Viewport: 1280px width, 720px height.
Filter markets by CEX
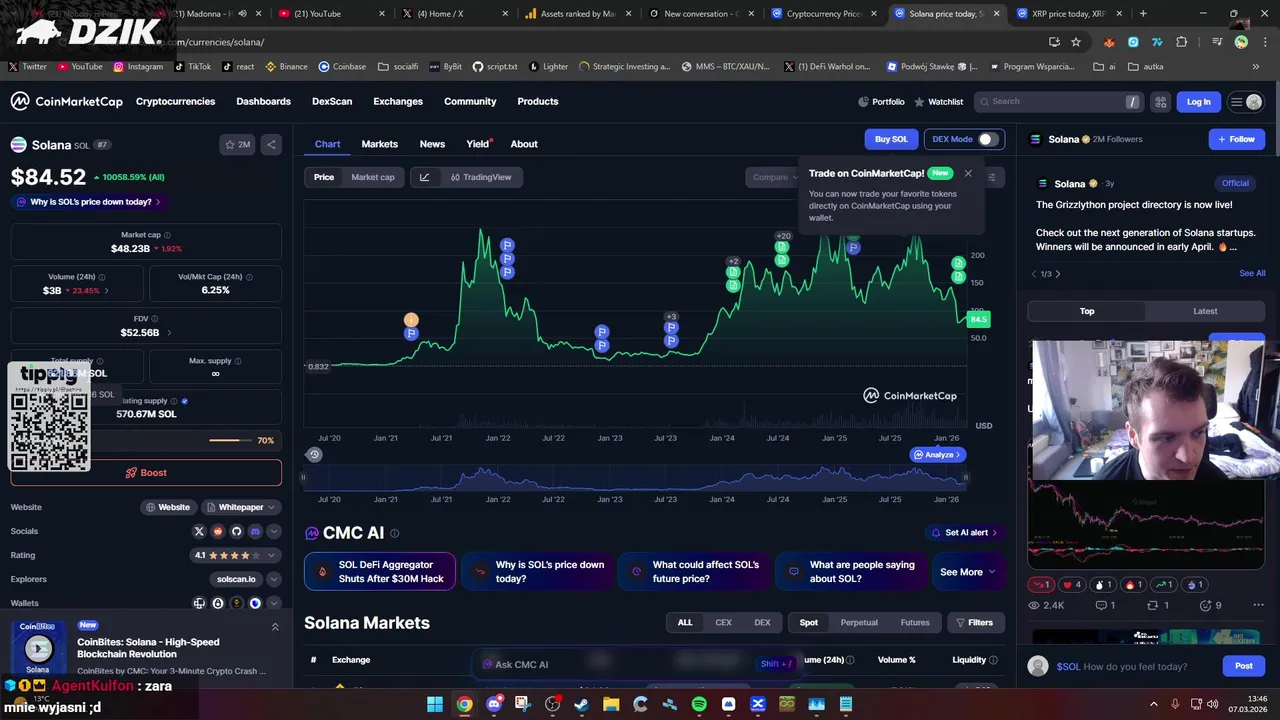[x=723, y=622]
